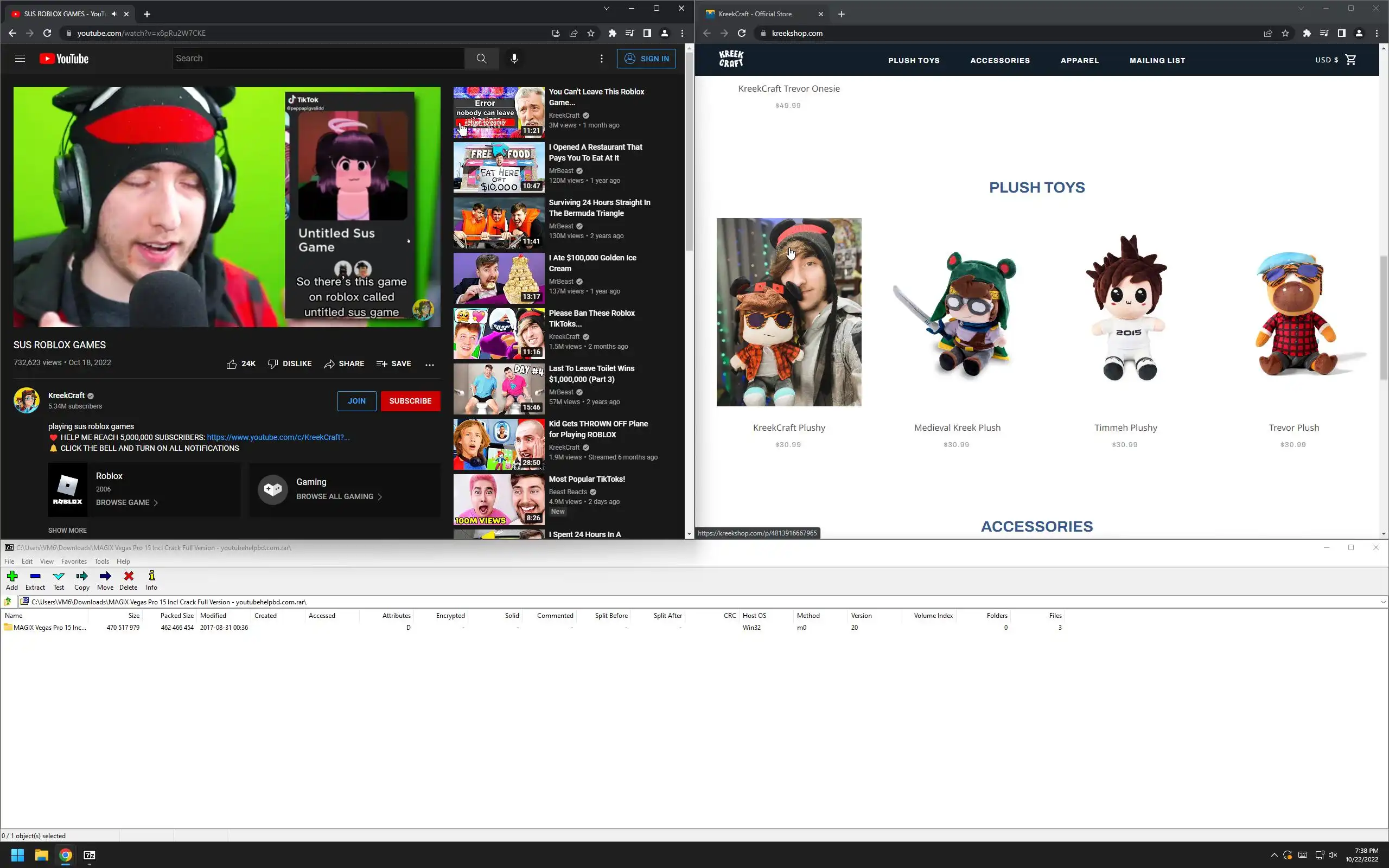
Task: Open the YouTube hamburger guide menu
Action: (x=20, y=59)
